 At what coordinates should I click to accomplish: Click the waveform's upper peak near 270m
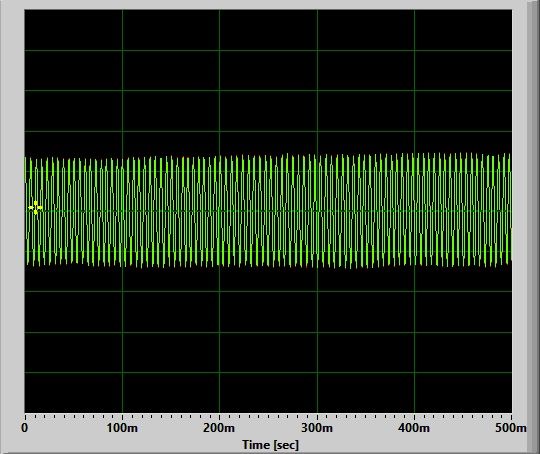click(287, 155)
